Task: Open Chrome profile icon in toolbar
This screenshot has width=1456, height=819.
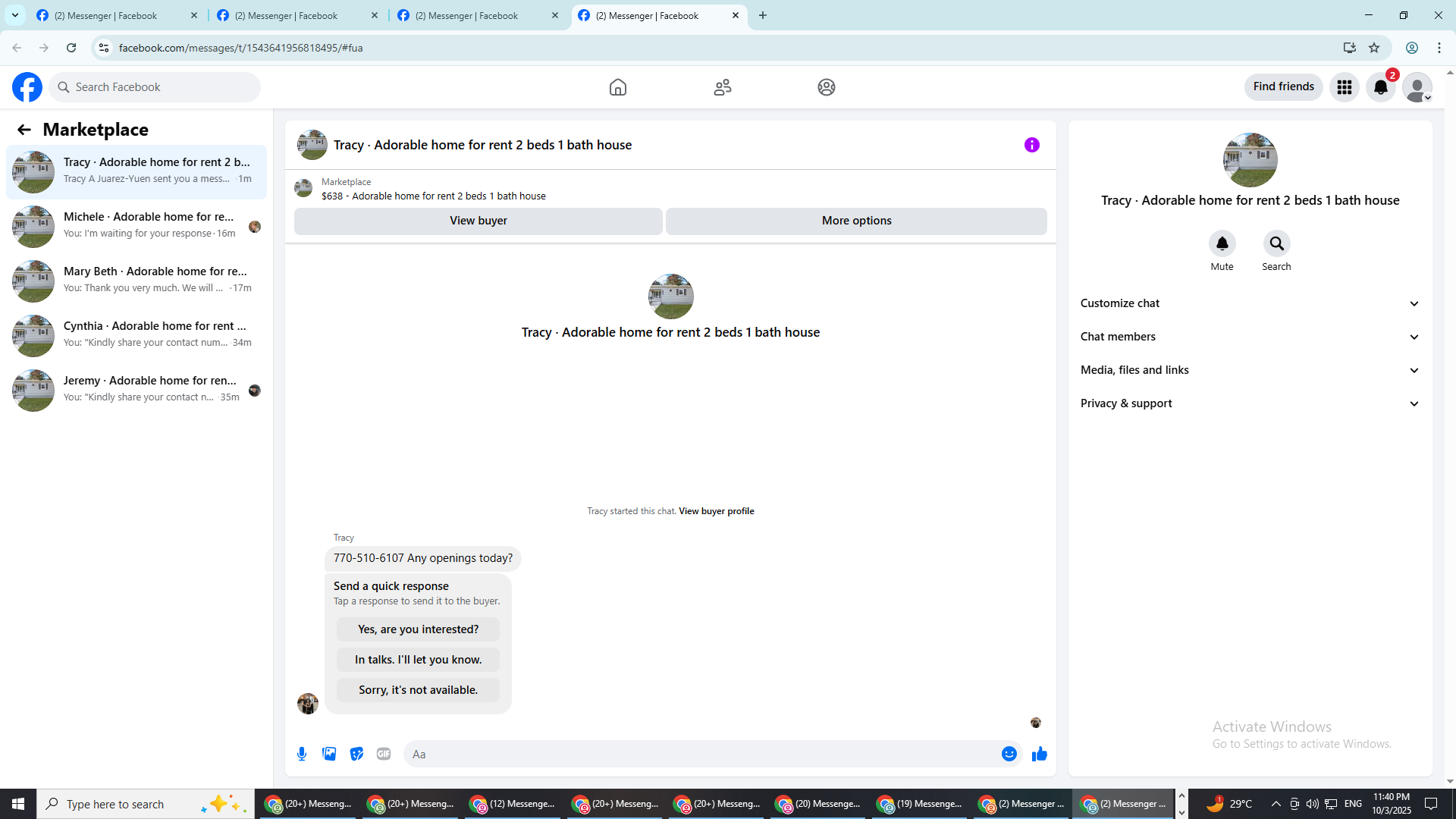Action: click(1412, 48)
